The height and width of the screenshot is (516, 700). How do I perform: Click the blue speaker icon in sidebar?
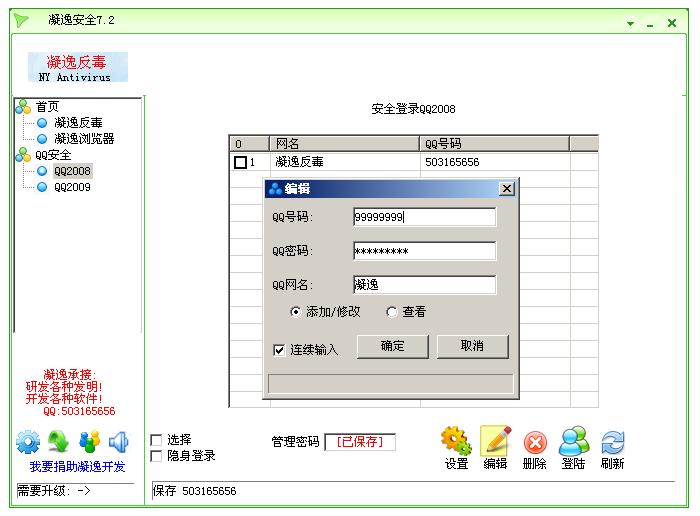point(119,441)
